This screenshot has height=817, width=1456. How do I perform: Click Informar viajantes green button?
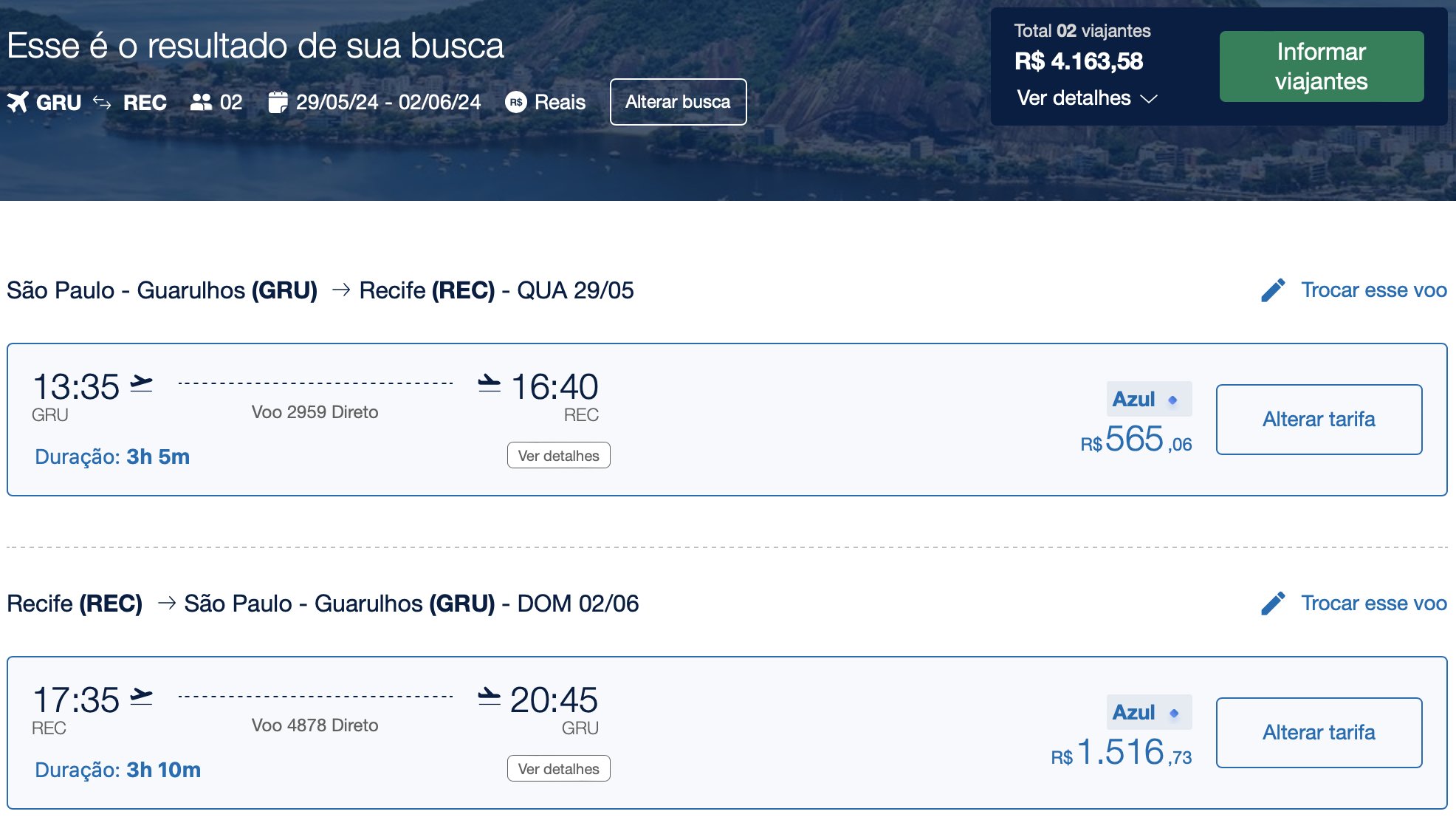(x=1322, y=66)
